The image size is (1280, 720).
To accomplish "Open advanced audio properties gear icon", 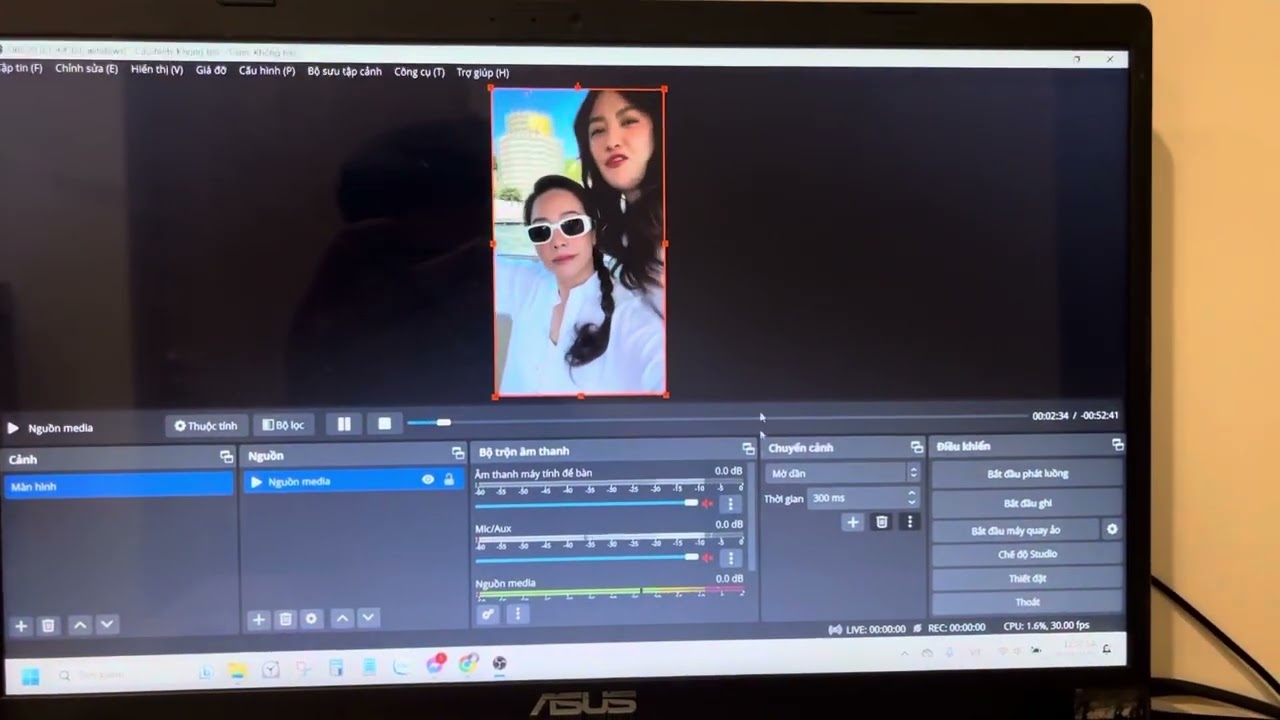I will tap(488, 614).
